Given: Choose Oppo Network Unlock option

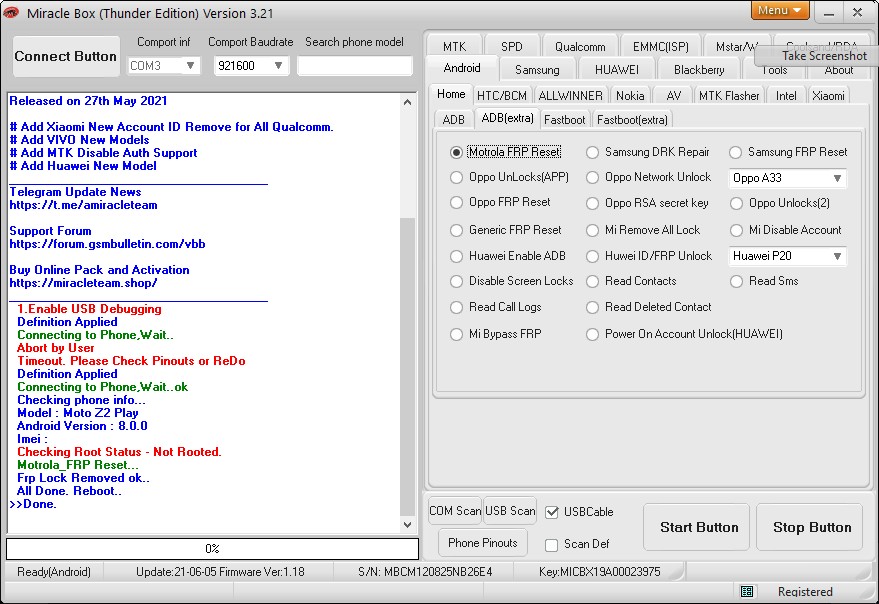Looking at the screenshot, I should [593, 177].
